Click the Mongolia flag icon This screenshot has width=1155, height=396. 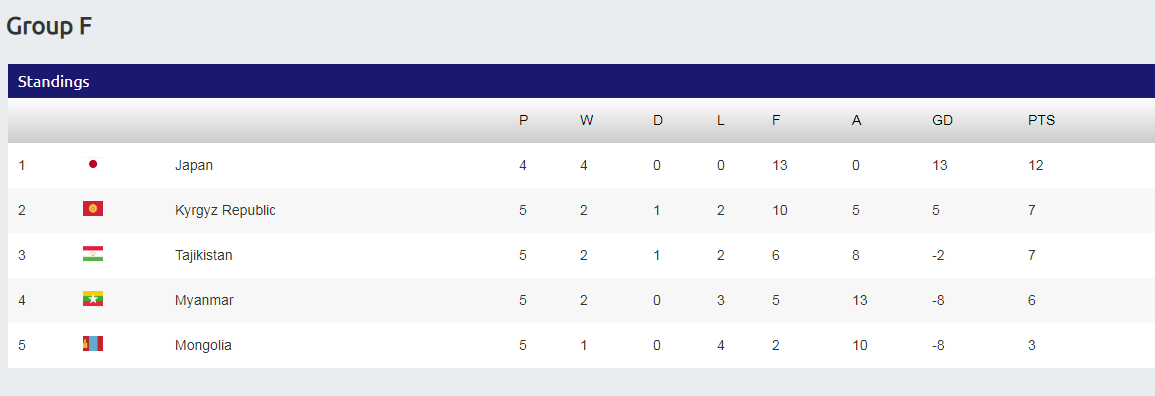click(93, 344)
